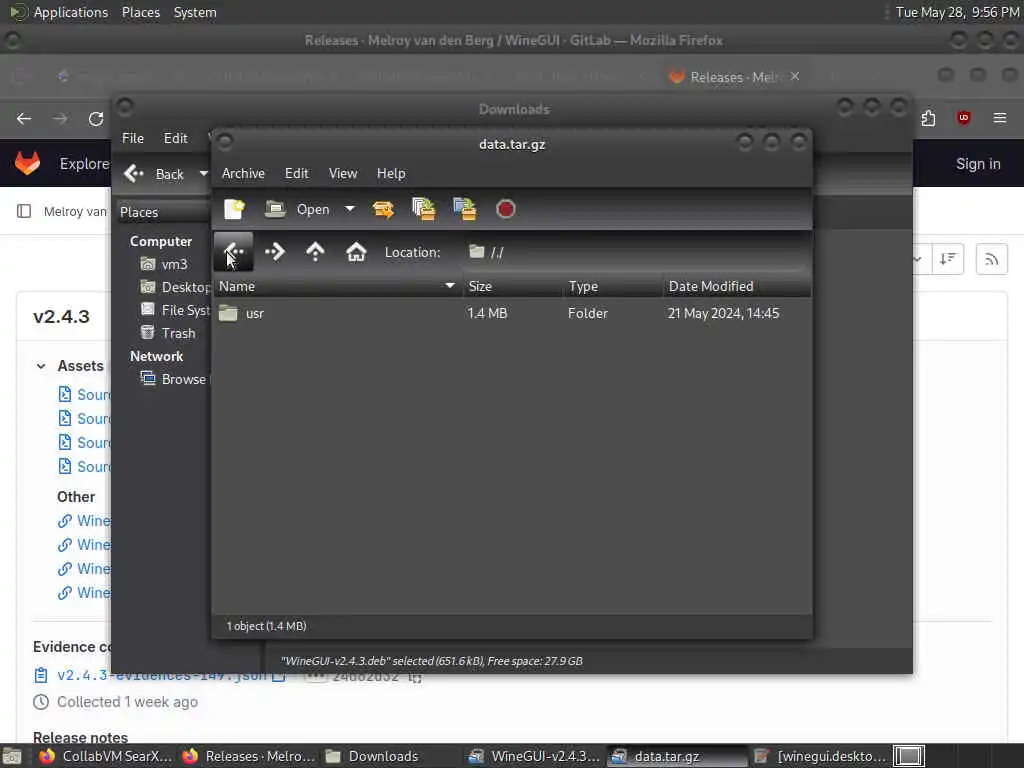Switch to winegui.desktop editor taskbar window
1024x768 pixels.
tap(819, 756)
